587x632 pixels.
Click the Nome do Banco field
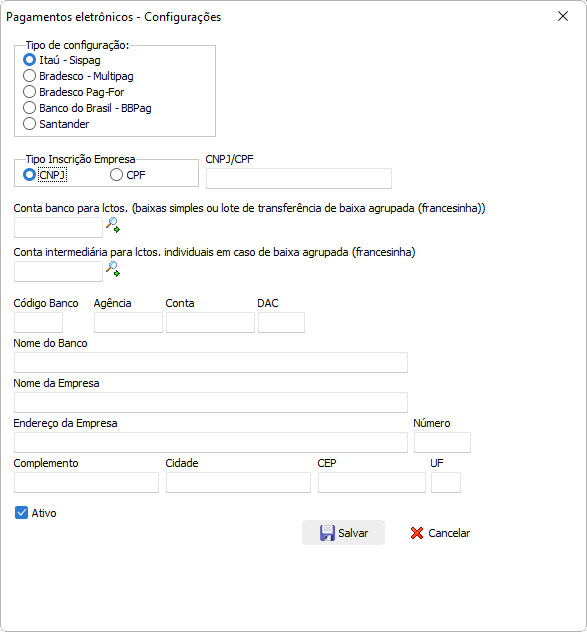click(211, 362)
